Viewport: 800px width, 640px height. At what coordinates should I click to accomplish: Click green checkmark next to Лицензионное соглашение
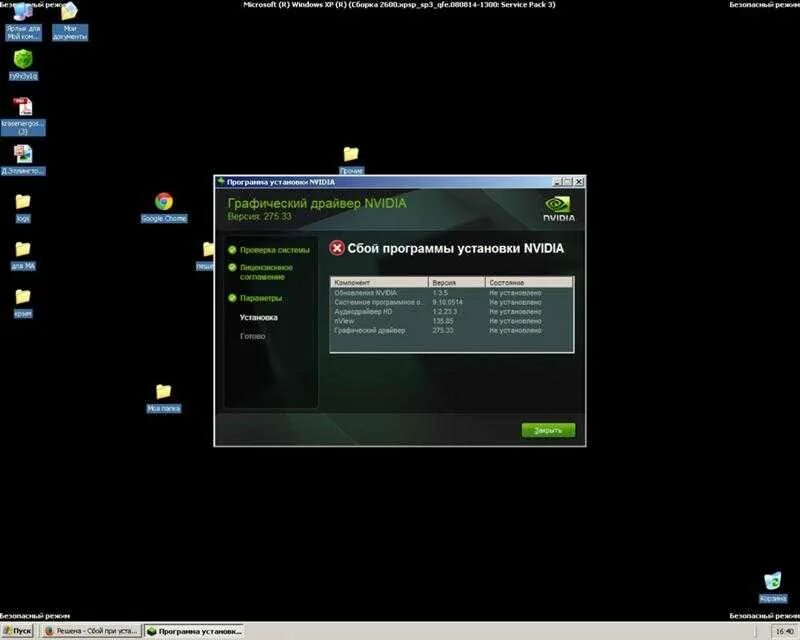point(232,267)
